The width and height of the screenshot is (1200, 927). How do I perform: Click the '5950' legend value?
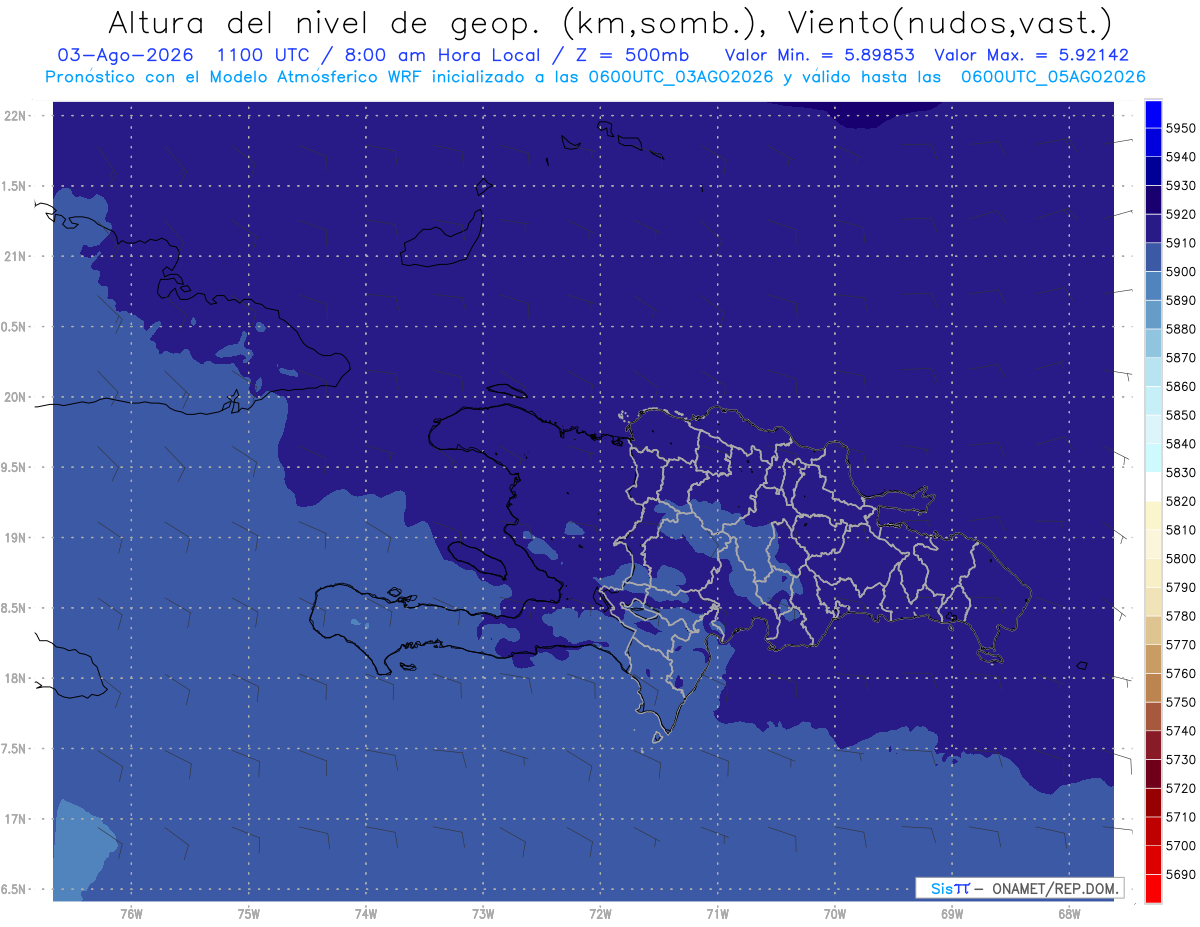point(1180,128)
